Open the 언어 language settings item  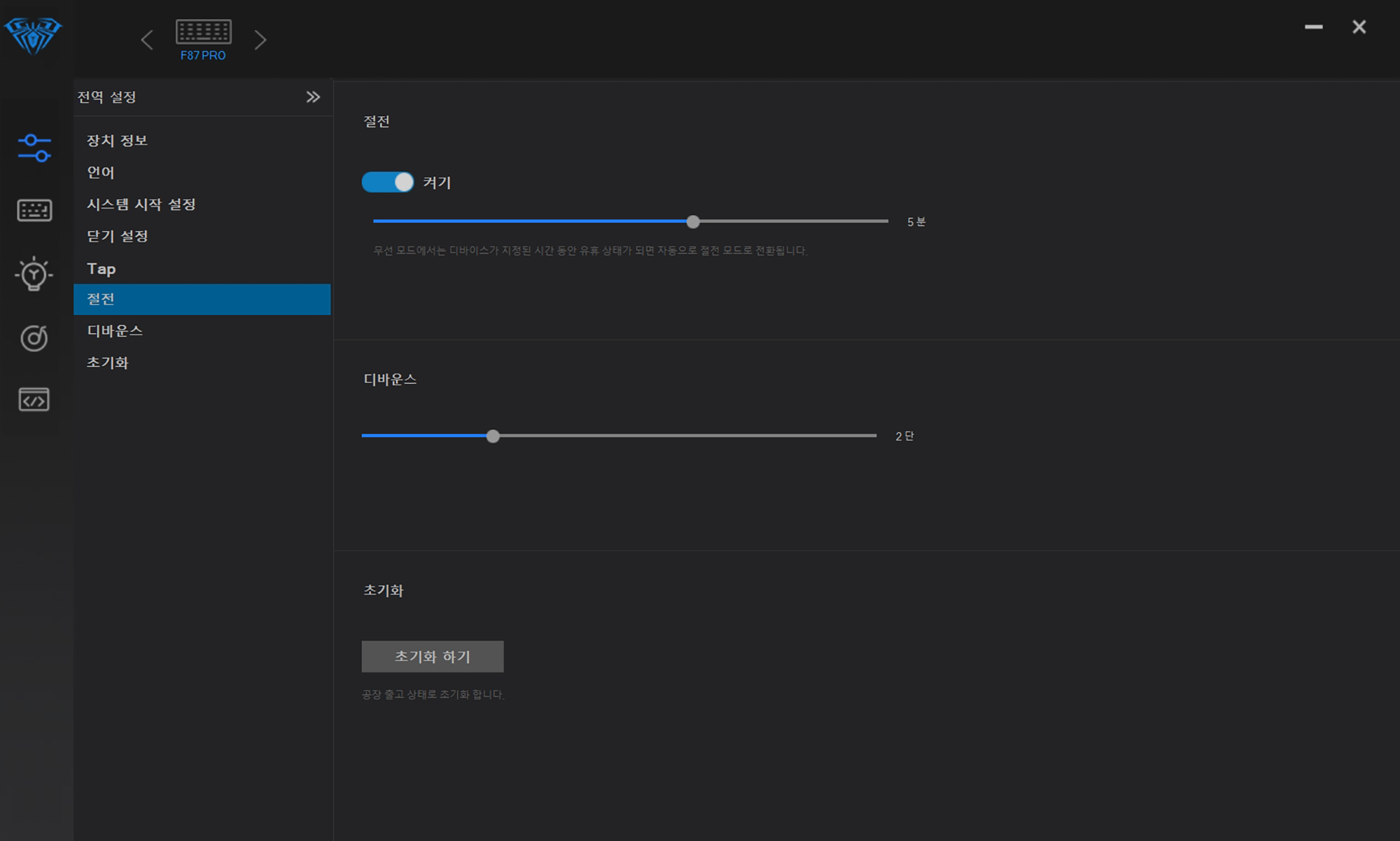(x=100, y=172)
